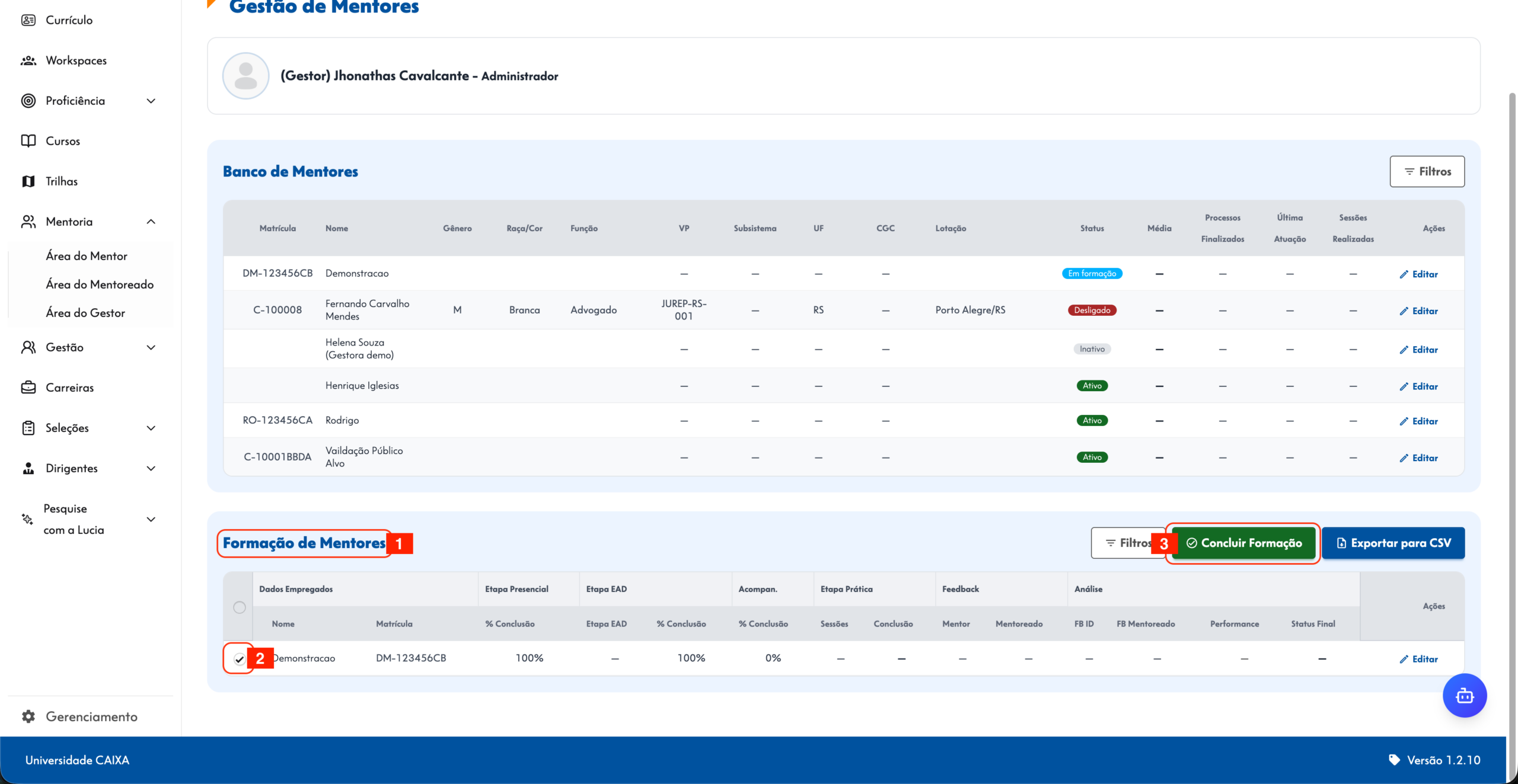Expand the Proficiência menu chevron
Viewport: 1518px width, 784px height.
click(x=151, y=101)
